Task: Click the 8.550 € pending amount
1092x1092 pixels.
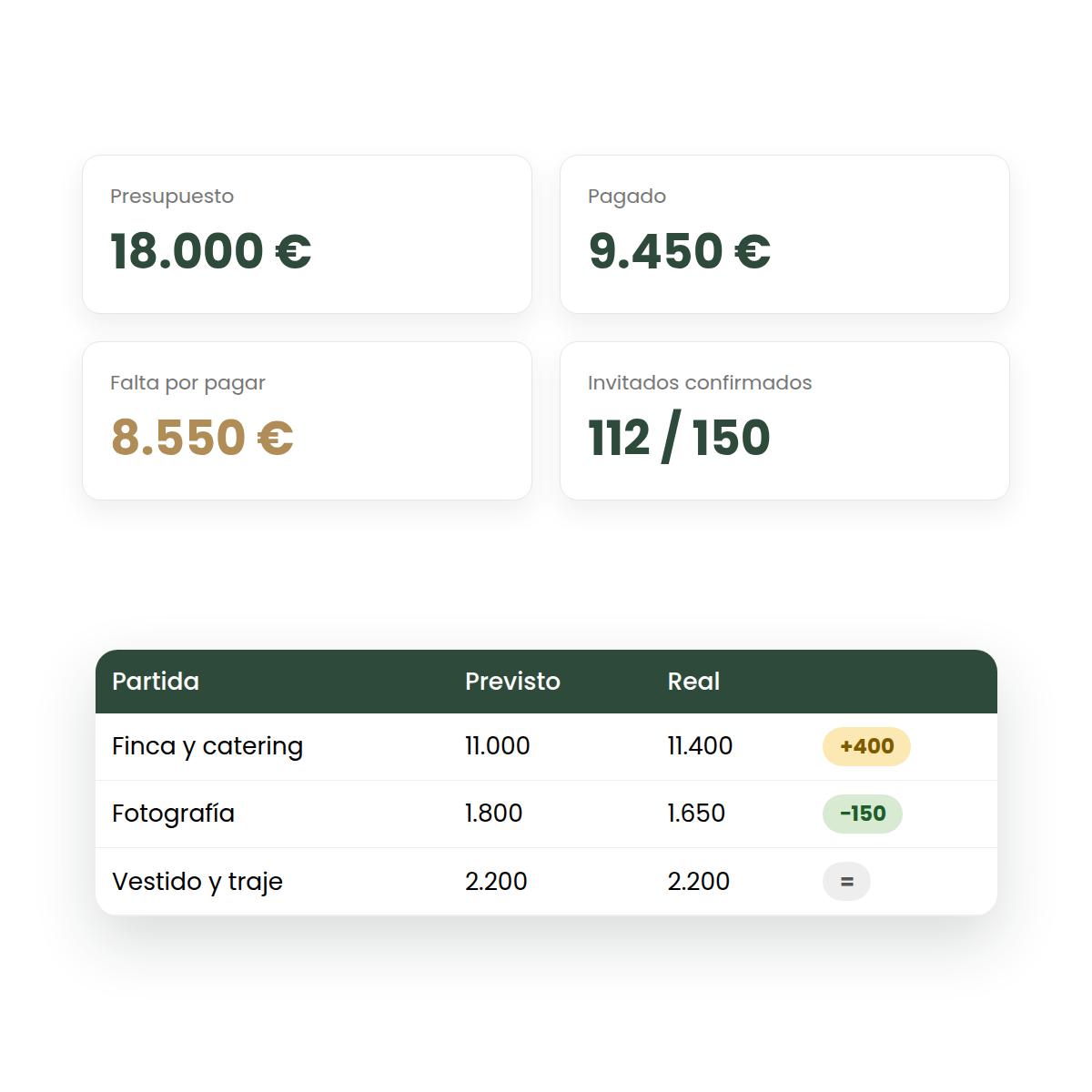Action: 202,438
